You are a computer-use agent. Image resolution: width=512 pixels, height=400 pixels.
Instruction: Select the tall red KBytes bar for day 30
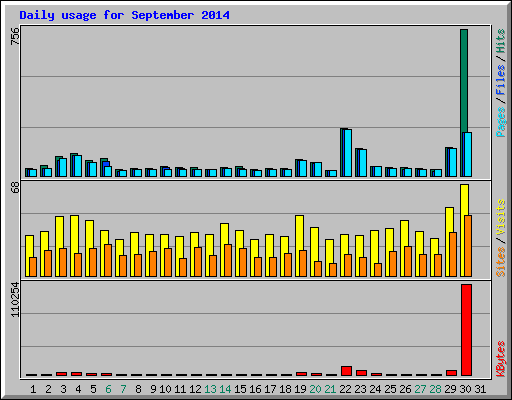pyautogui.click(x=466, y=330)
